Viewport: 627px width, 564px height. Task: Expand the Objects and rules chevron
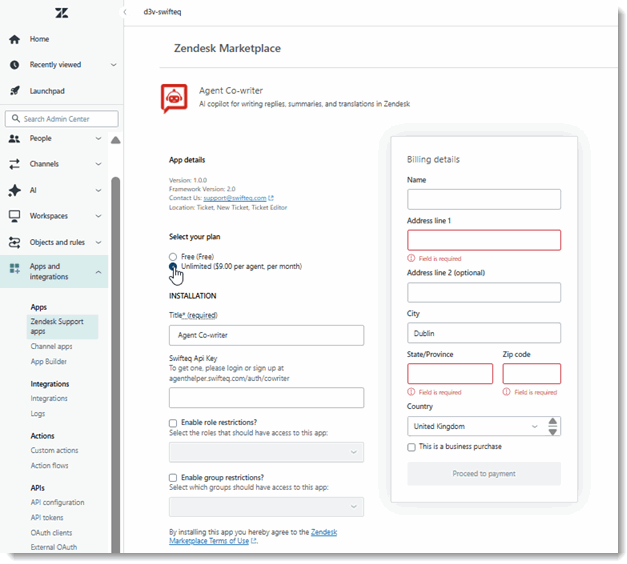[98, 242]
